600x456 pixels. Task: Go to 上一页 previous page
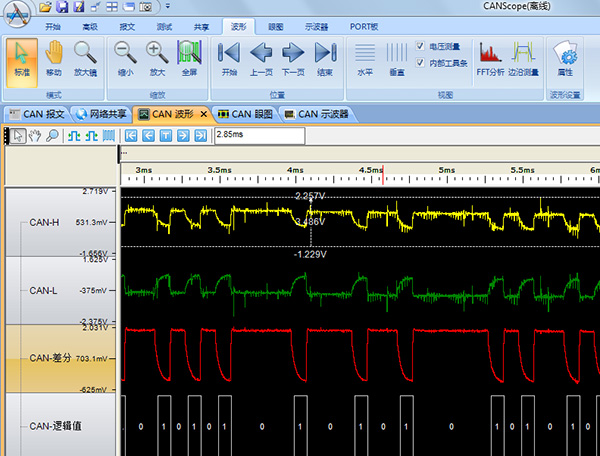click(261, 58)
